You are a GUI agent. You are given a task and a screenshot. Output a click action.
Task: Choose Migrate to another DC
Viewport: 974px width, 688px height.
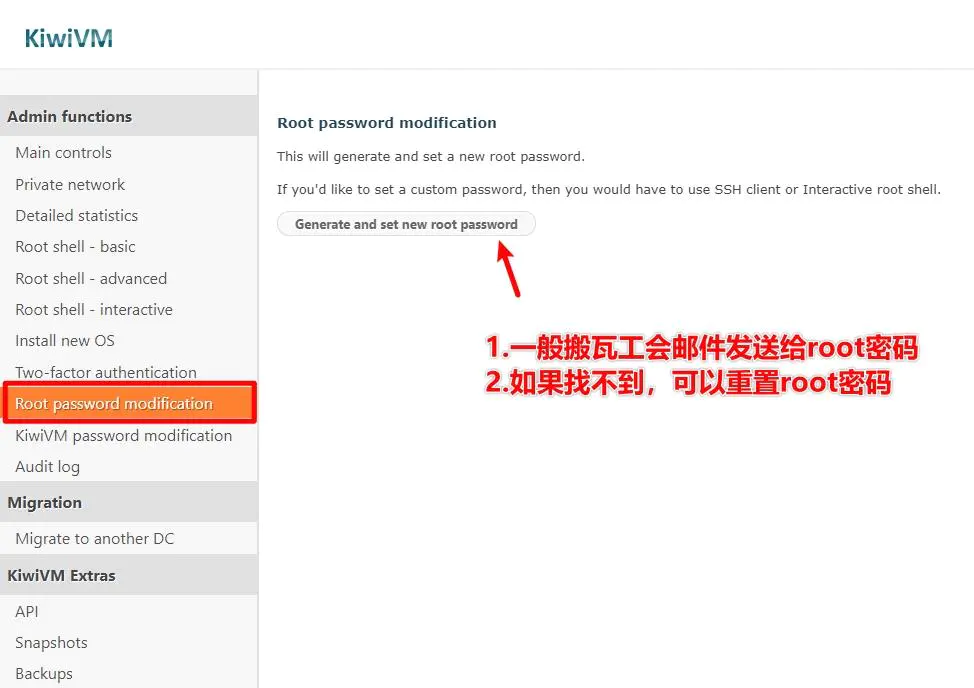pyautogui.click(x=94, y=538)
